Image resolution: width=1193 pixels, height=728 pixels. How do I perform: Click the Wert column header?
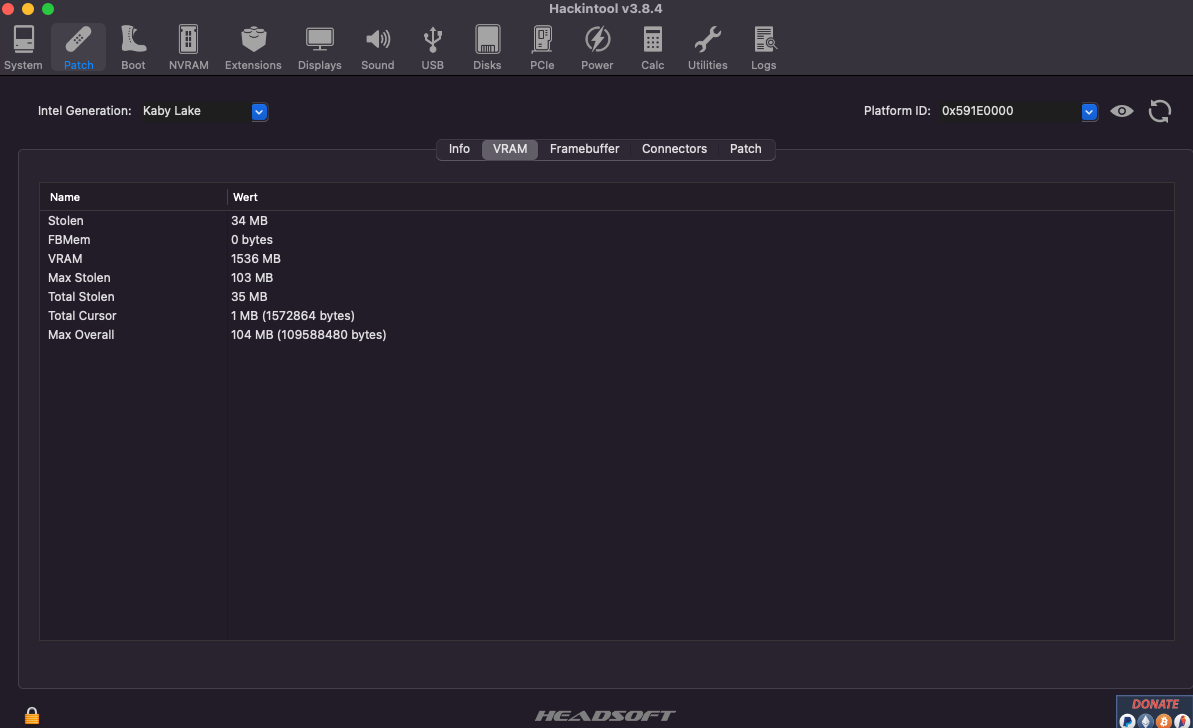click(700, 197)
